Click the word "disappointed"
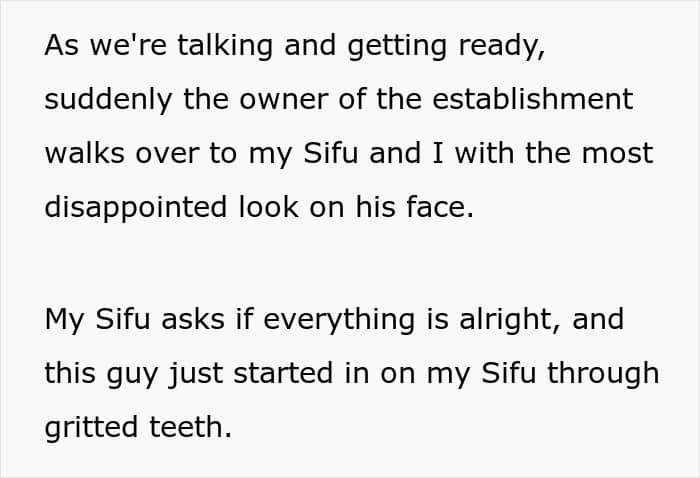Screen dimensions: 700x478 pyautogui.click(x=136, y=208)
